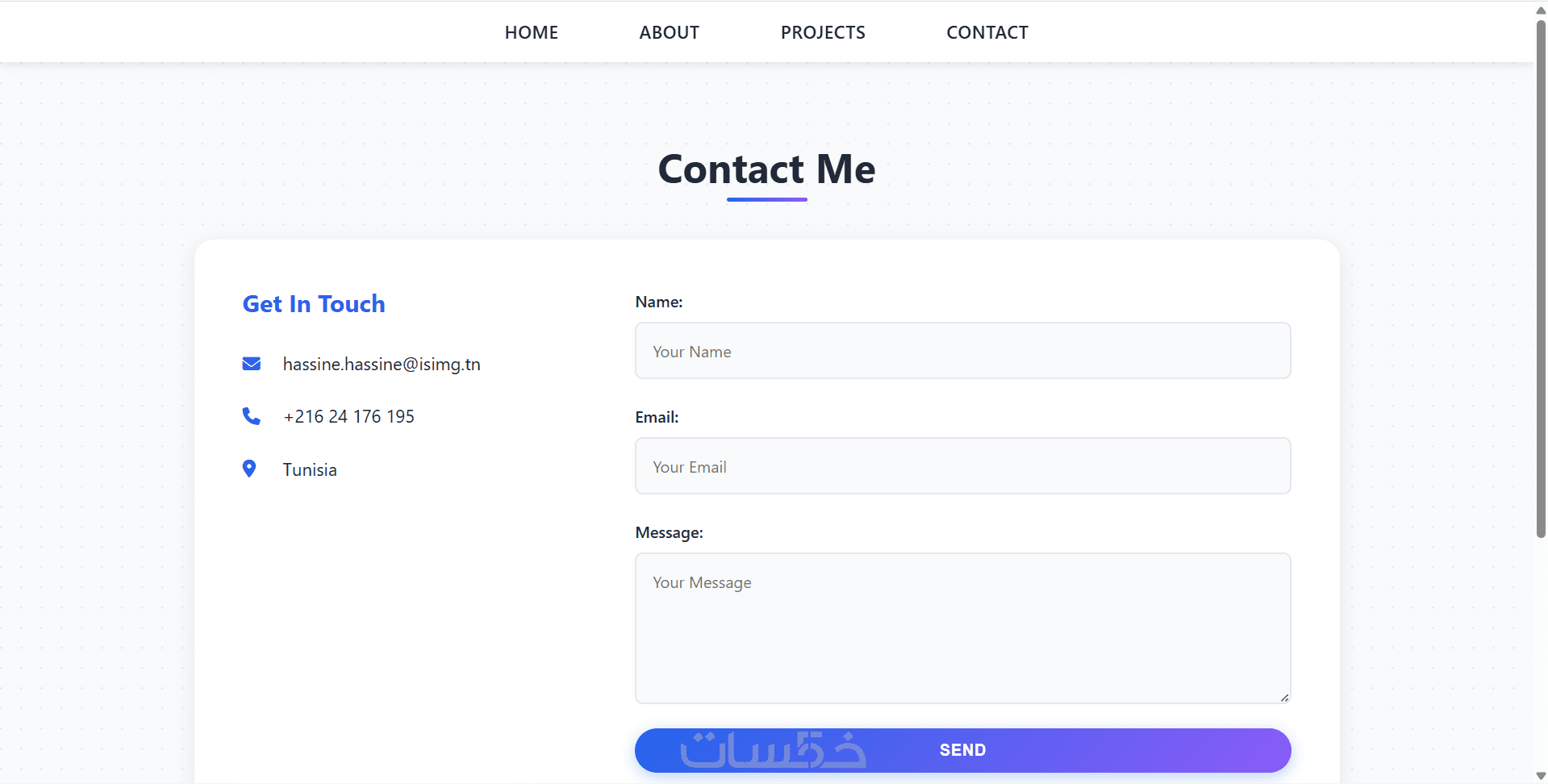Click the location pin icon
This screenshot has height=784, width=1548.
pyautogui.click(x=249, y=469)
